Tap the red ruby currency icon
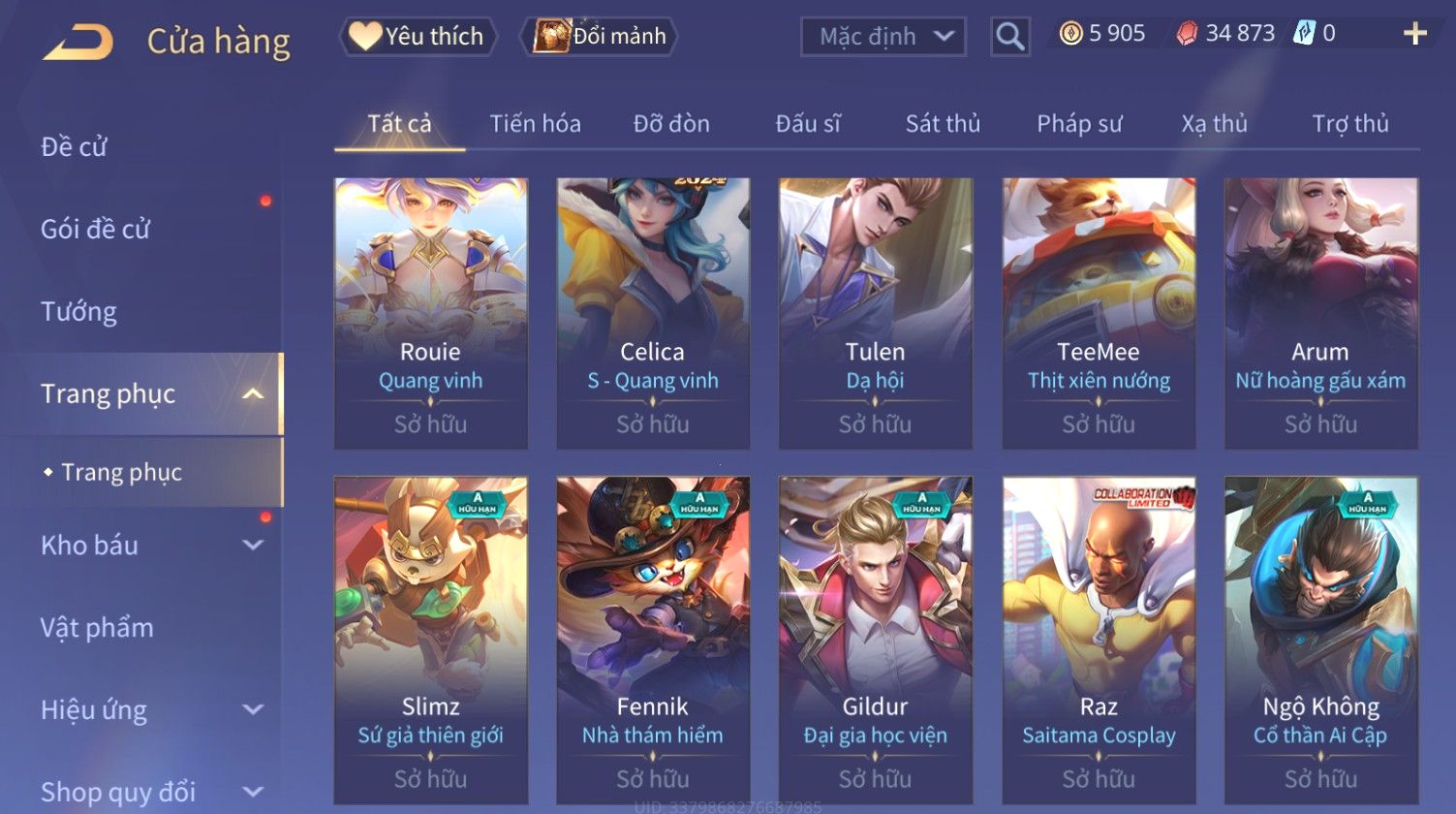The image size is (1456, 814). (1187, 34)
